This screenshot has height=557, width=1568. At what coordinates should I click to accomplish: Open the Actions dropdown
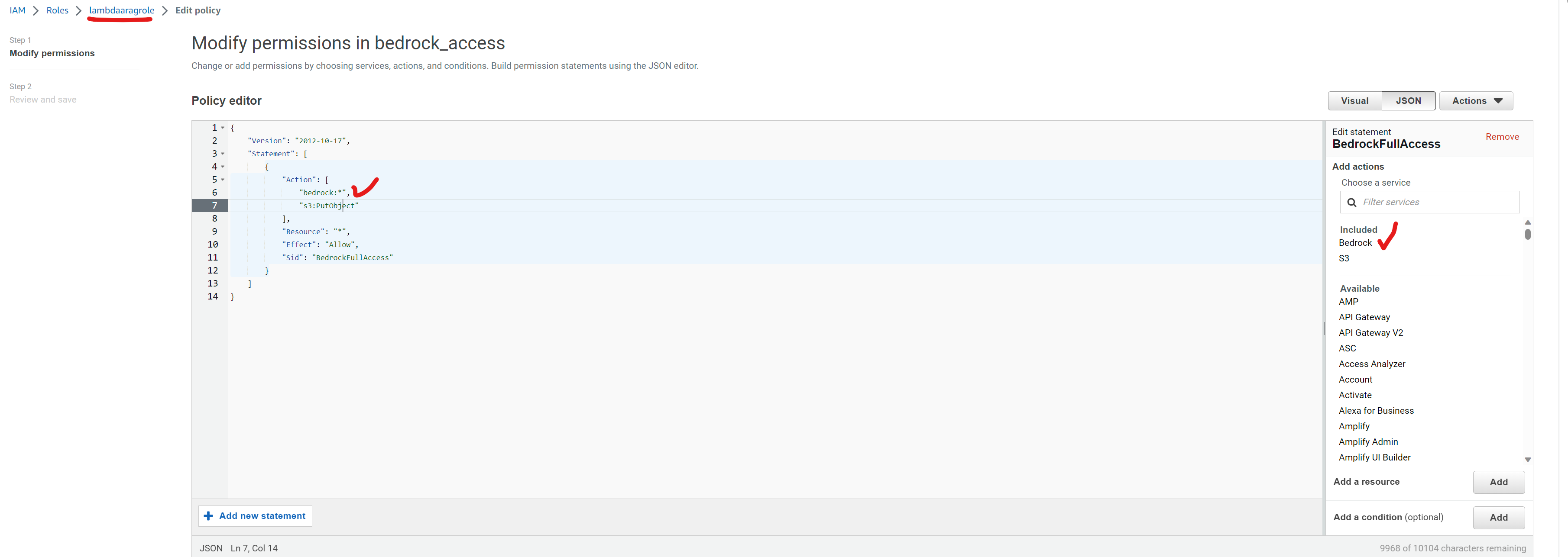tap(1475, 100)
